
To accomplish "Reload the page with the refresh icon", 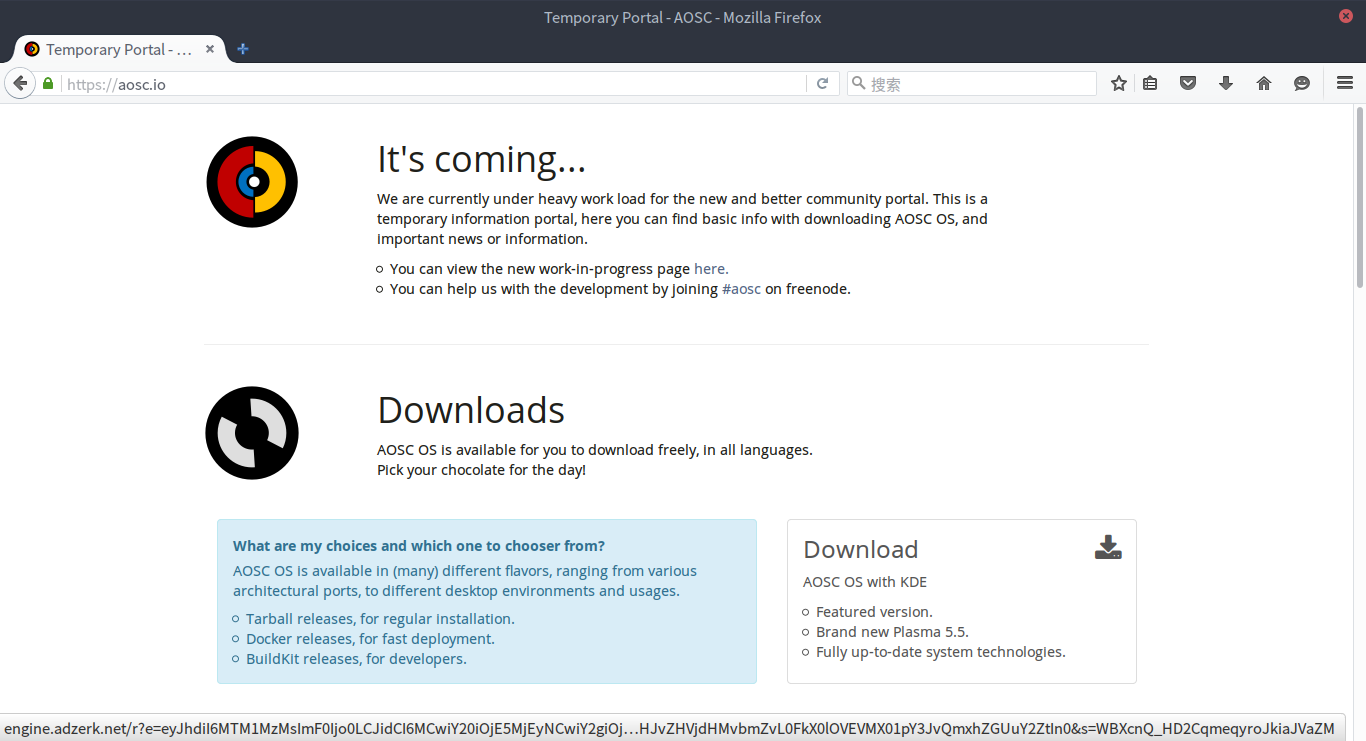I will click(822, 84).
